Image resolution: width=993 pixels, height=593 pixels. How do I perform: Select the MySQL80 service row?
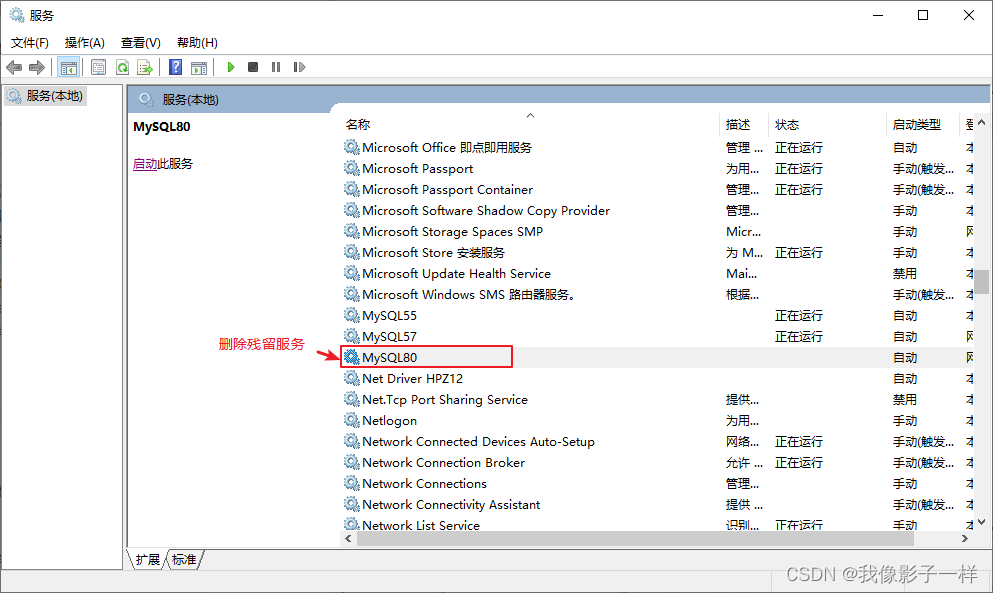click(657, 357)
